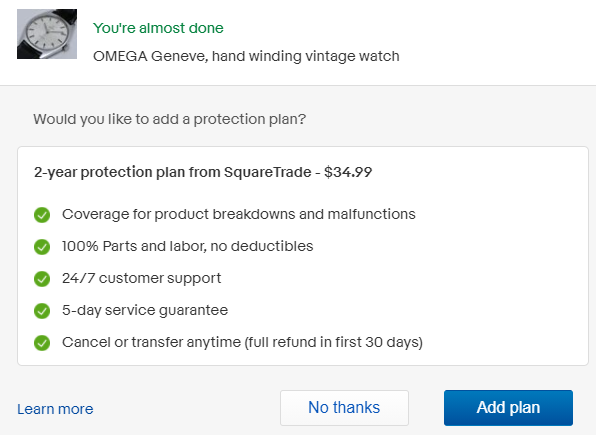
Task: Click the checkmark icon next to 100% Parts and labor
Action: click(x=42, y=247)
